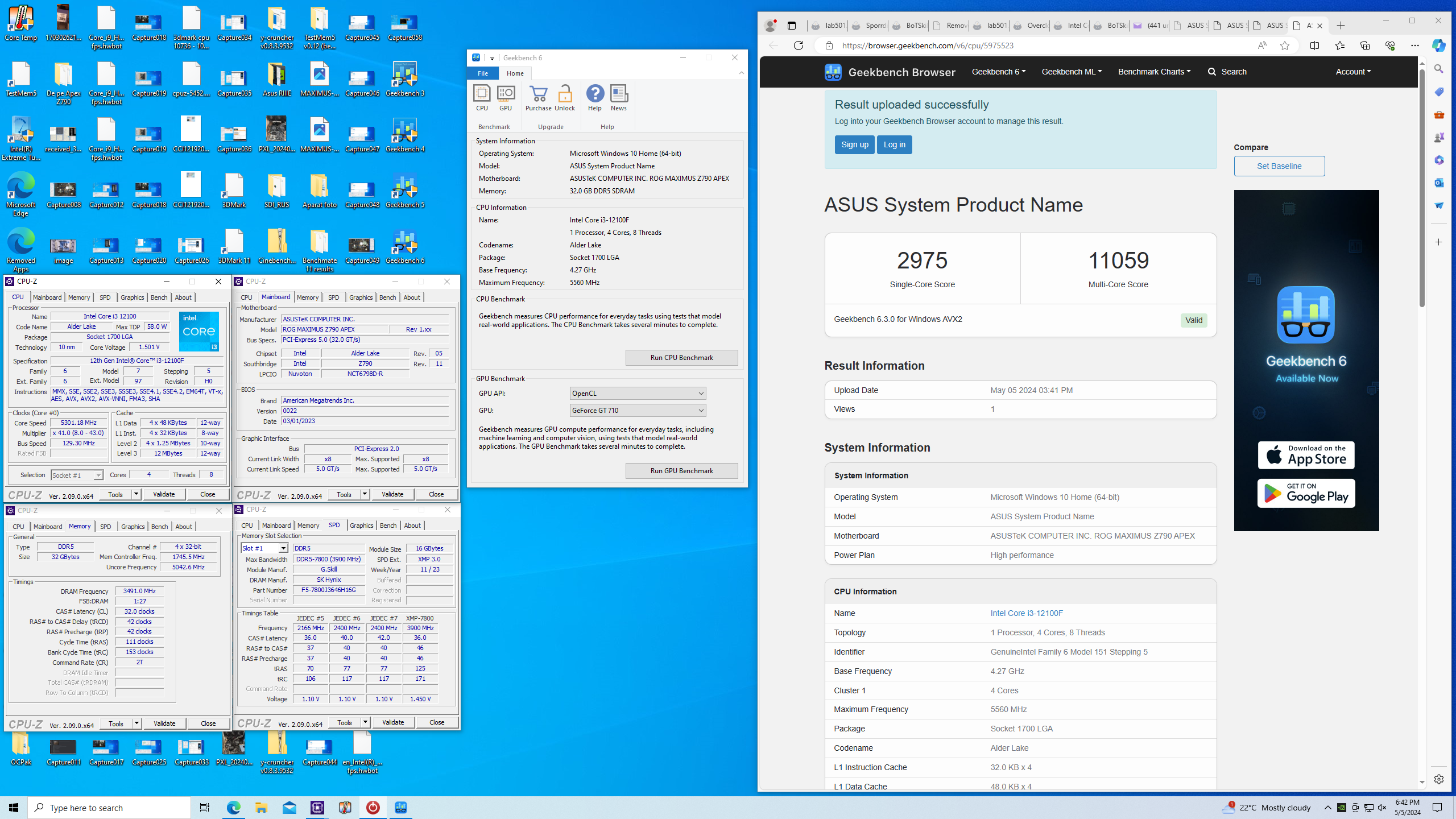Click Run GPU Benchmark button
The height and width of the screenshot is (819, 1456).
coord(681,471)
